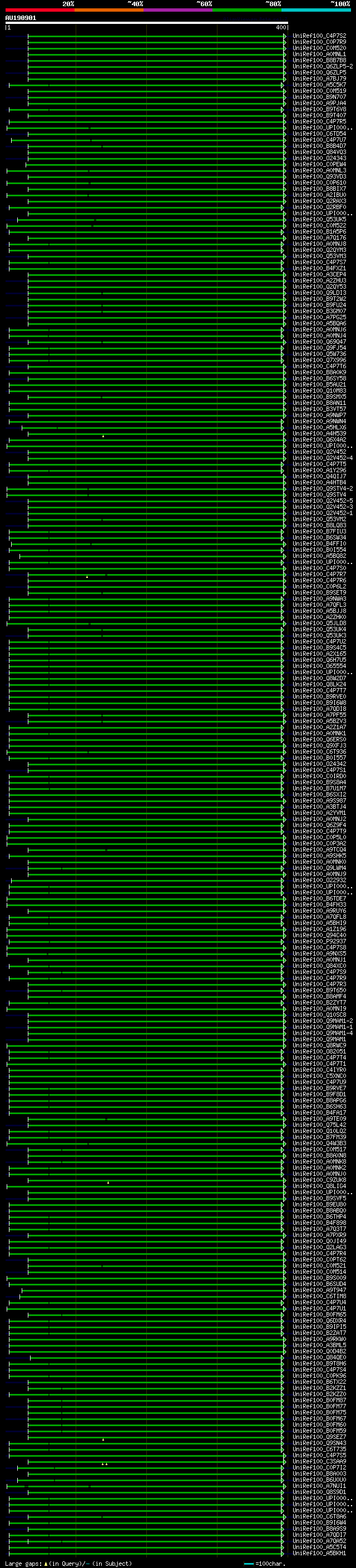Click the UniRef100_A1Y296 label

pos(319,471)
